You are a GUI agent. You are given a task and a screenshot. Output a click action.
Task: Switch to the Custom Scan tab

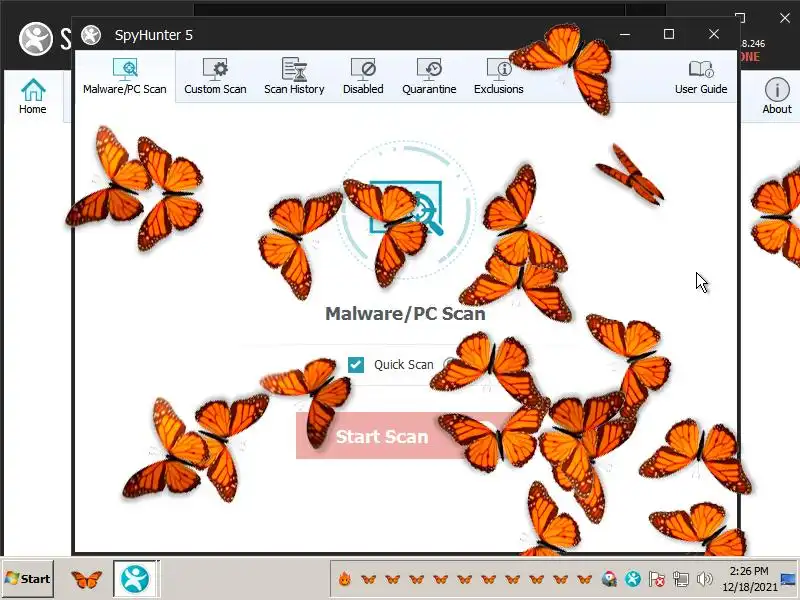[215, 77]
